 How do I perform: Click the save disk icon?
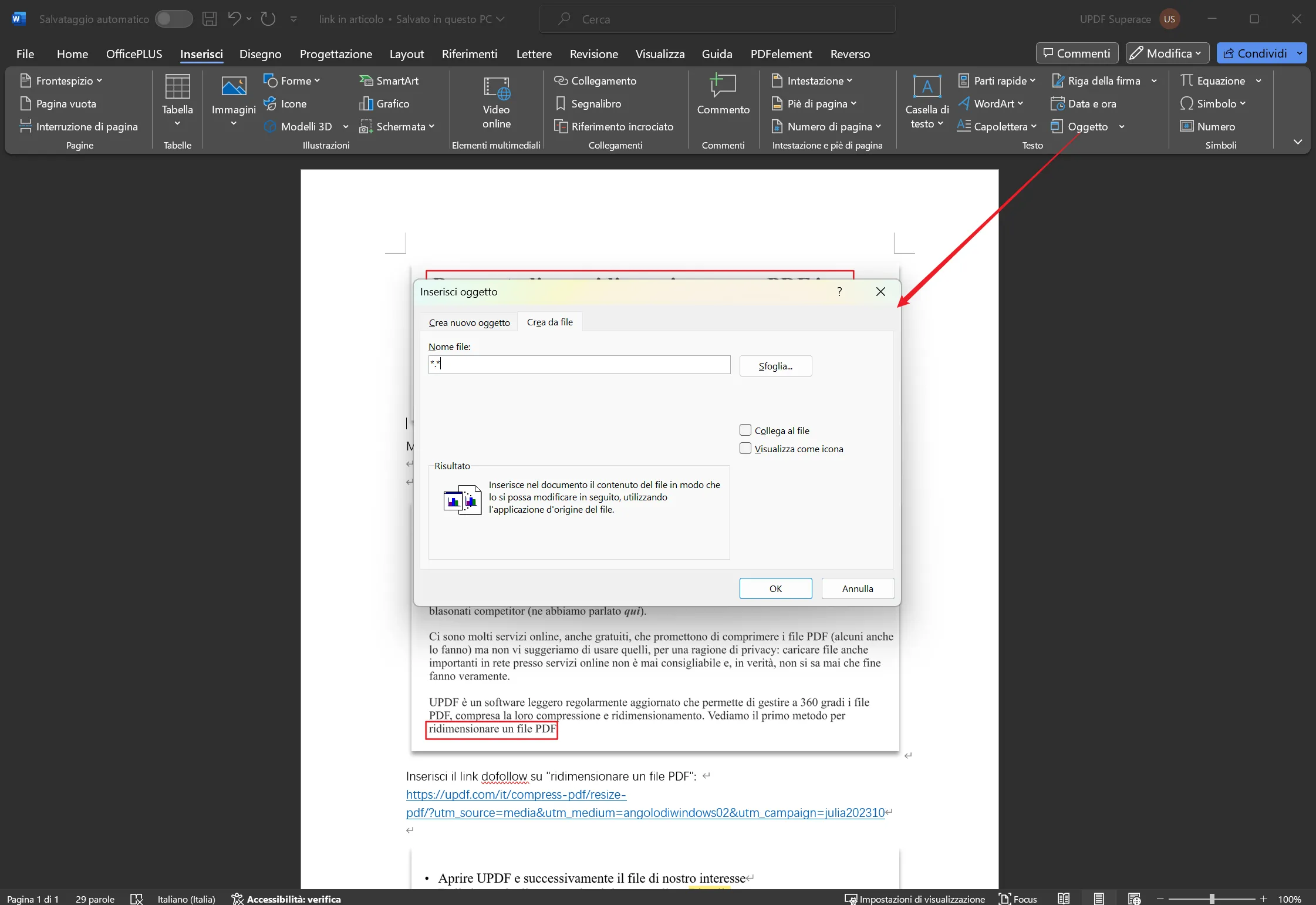(x=210, y=19)
